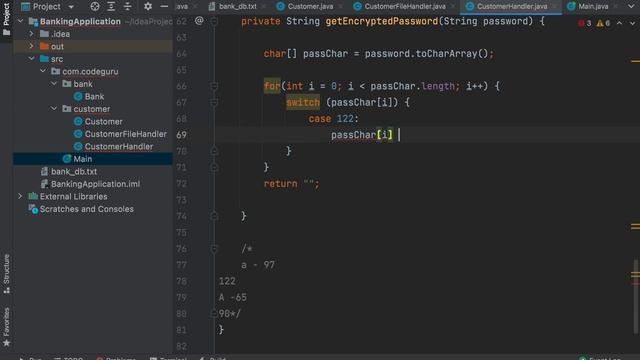Image resolution: width=640 pixels, height=360 pixels.
Task: Close the Customer.java tab
Action: [x=340, y=7]
